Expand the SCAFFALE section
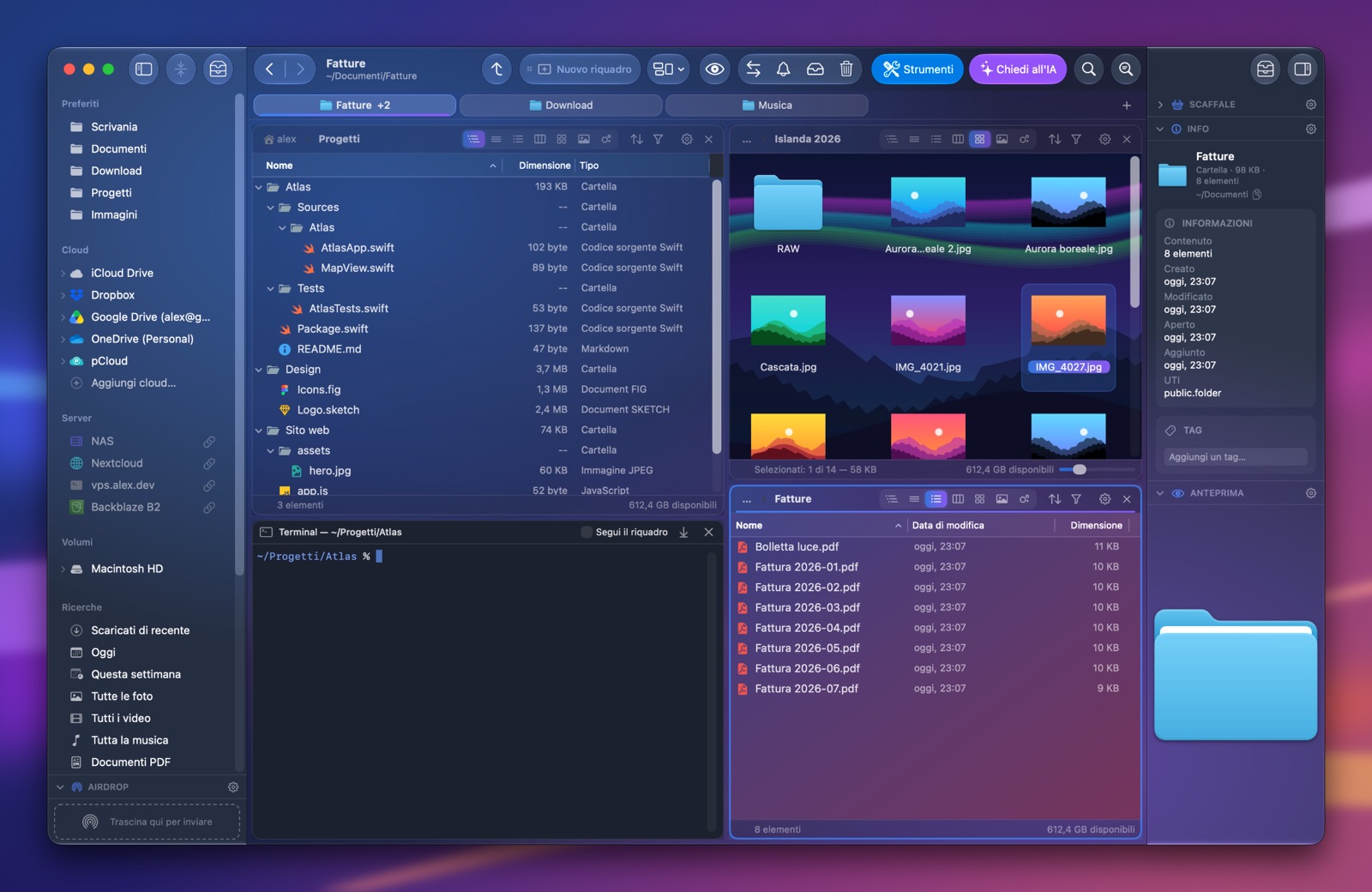1372x892 pixels. 1160,105
